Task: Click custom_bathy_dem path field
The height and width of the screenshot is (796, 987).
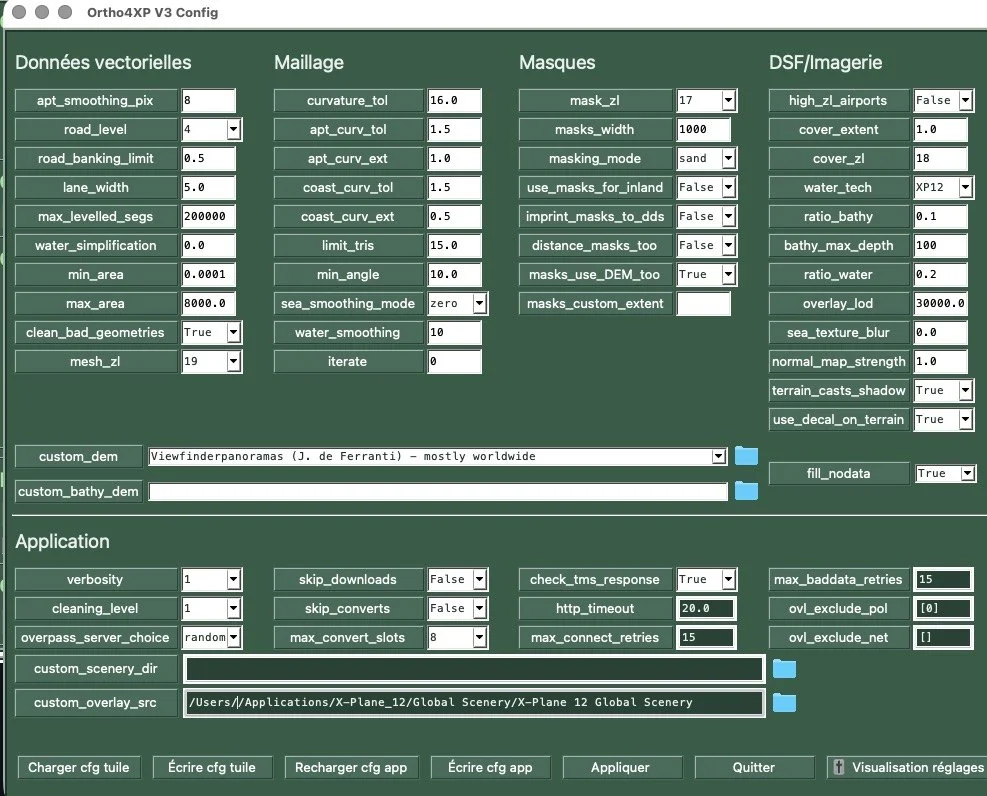Action: [438, 491]
